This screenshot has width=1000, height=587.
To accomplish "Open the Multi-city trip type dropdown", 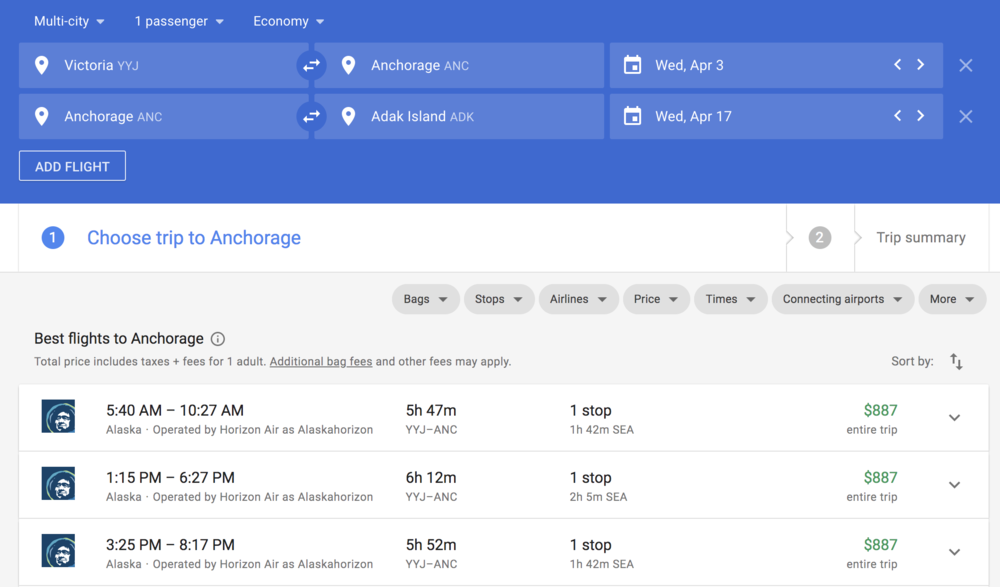I will [69, 21].
